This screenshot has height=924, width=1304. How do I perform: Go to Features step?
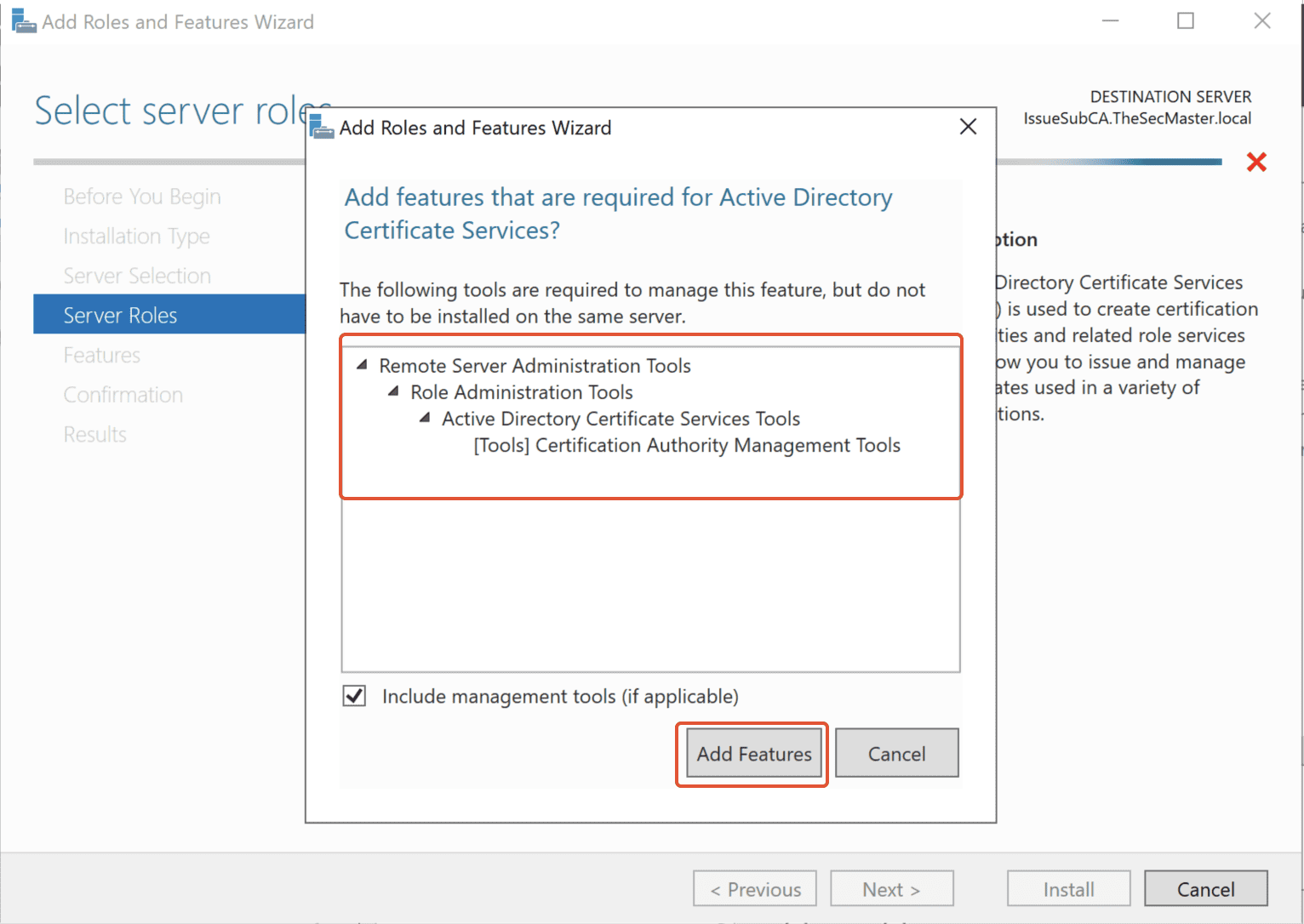click(102, 355)
